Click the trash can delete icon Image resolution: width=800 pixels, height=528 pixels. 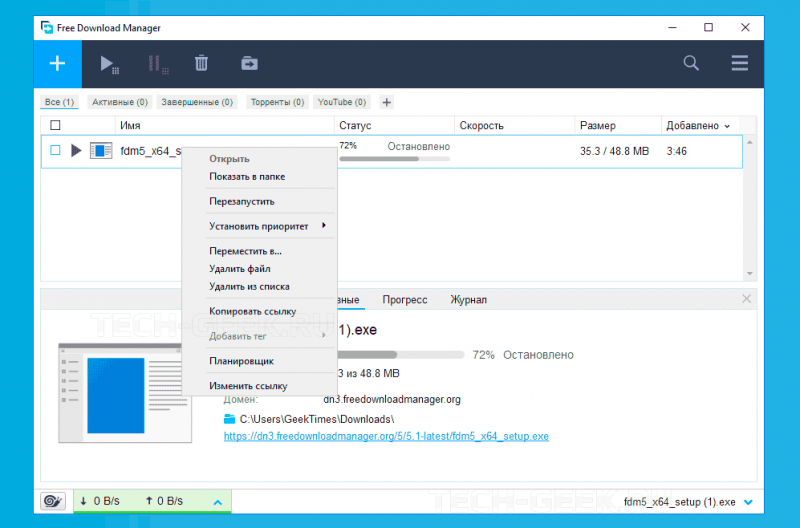[202, 63]
